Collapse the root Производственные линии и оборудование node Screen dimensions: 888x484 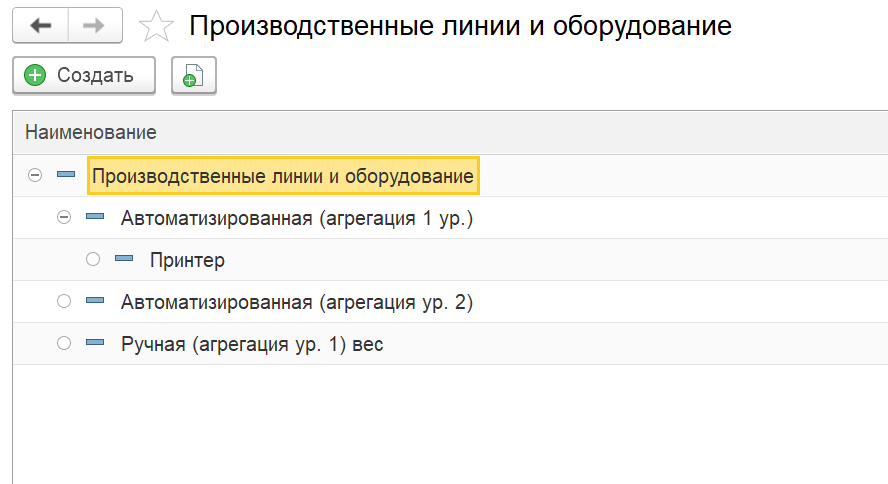[35, 175]
